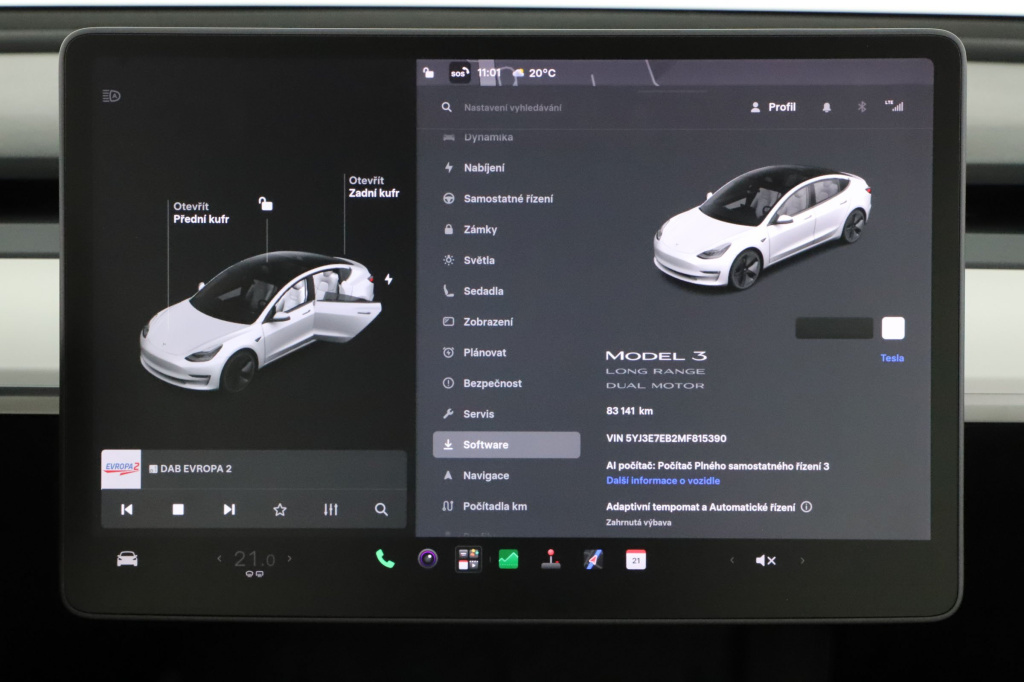Increase volume with right chevron
The width and height of the screenshot is (1024, 682).
pyautogui.click(x=802, y=560)
